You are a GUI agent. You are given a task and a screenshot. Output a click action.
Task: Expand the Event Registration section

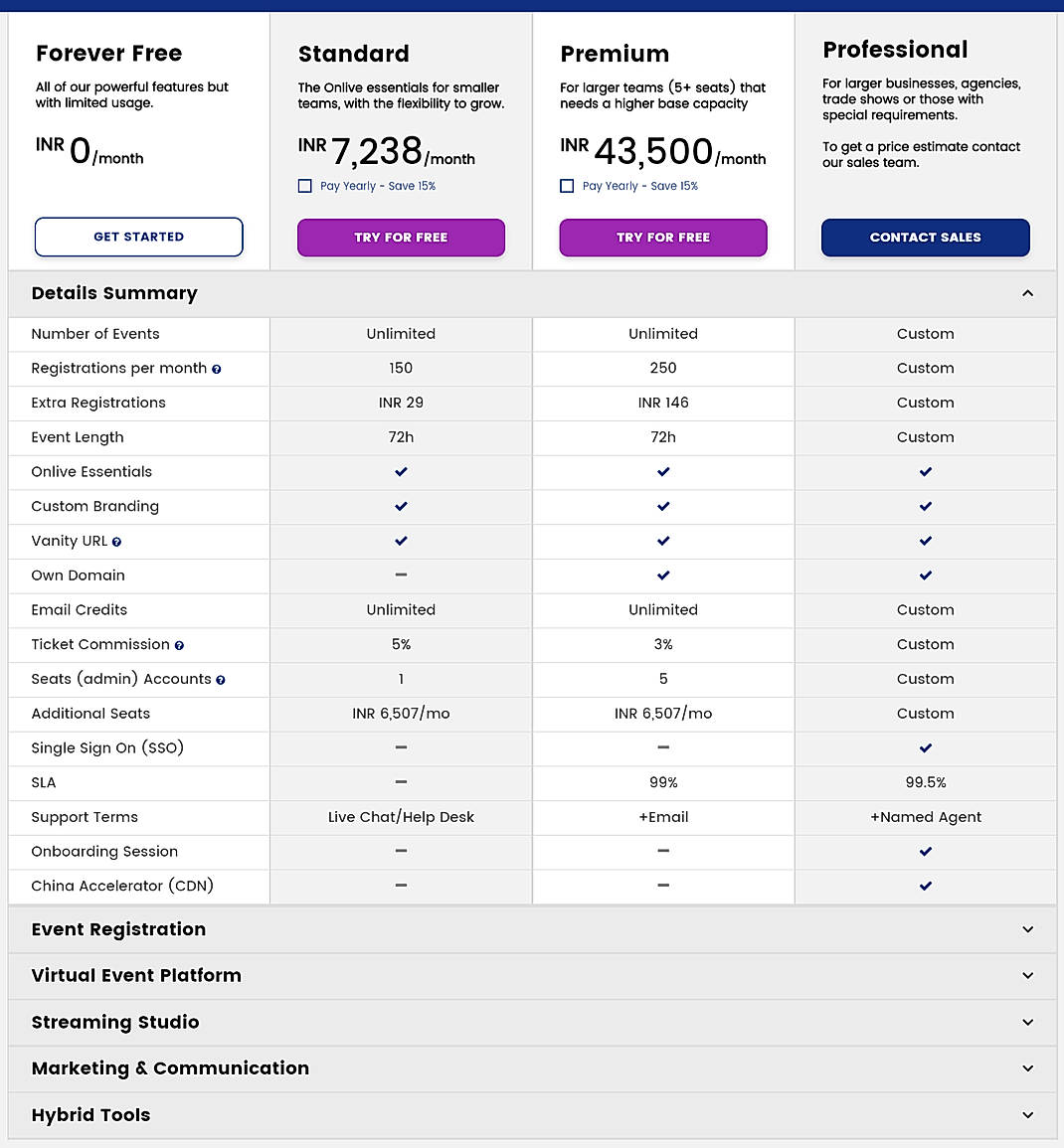[1027, 929]
